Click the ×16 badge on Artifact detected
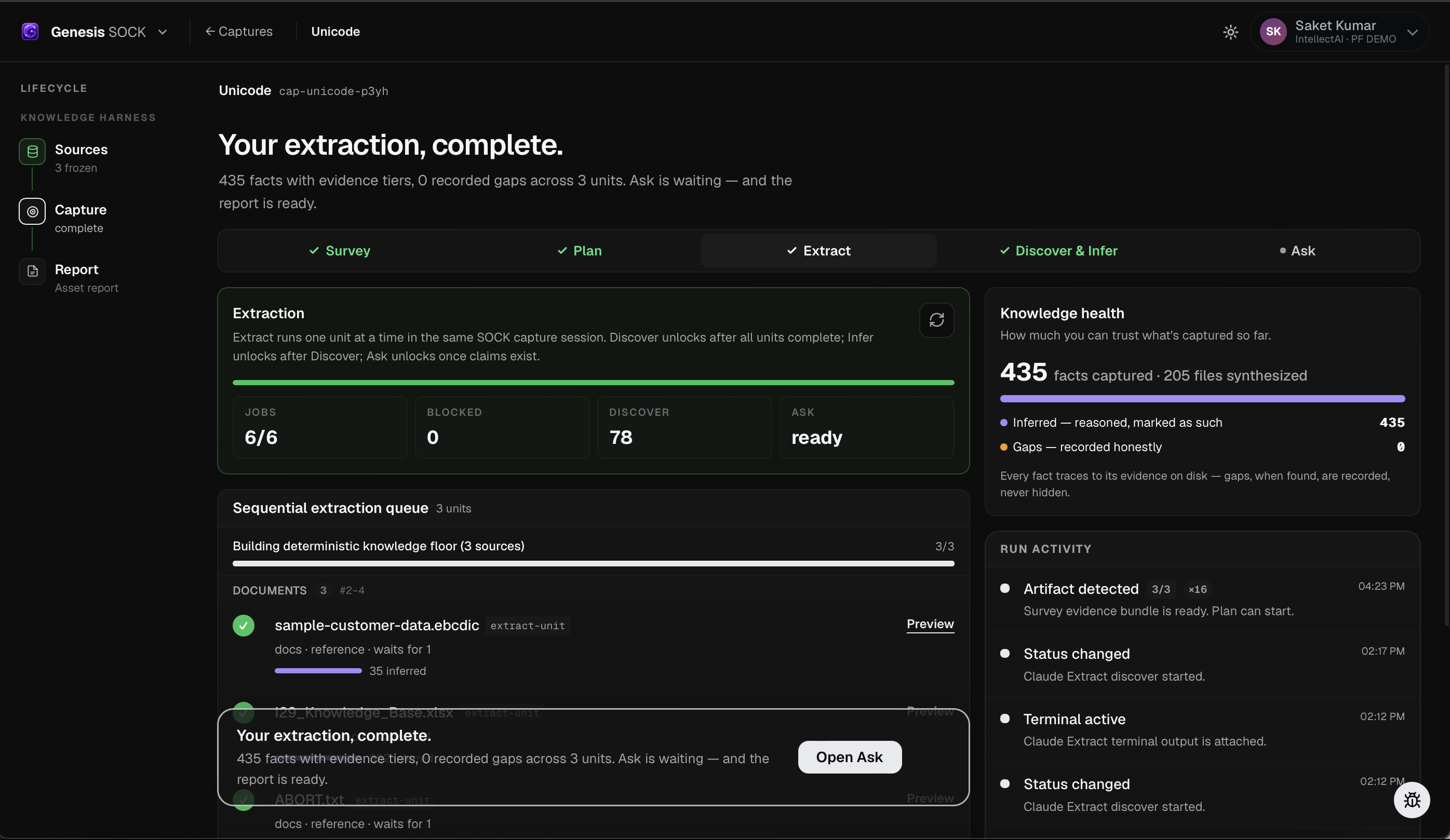This screenshot has height=840, width=1450. pos(1198,589)
